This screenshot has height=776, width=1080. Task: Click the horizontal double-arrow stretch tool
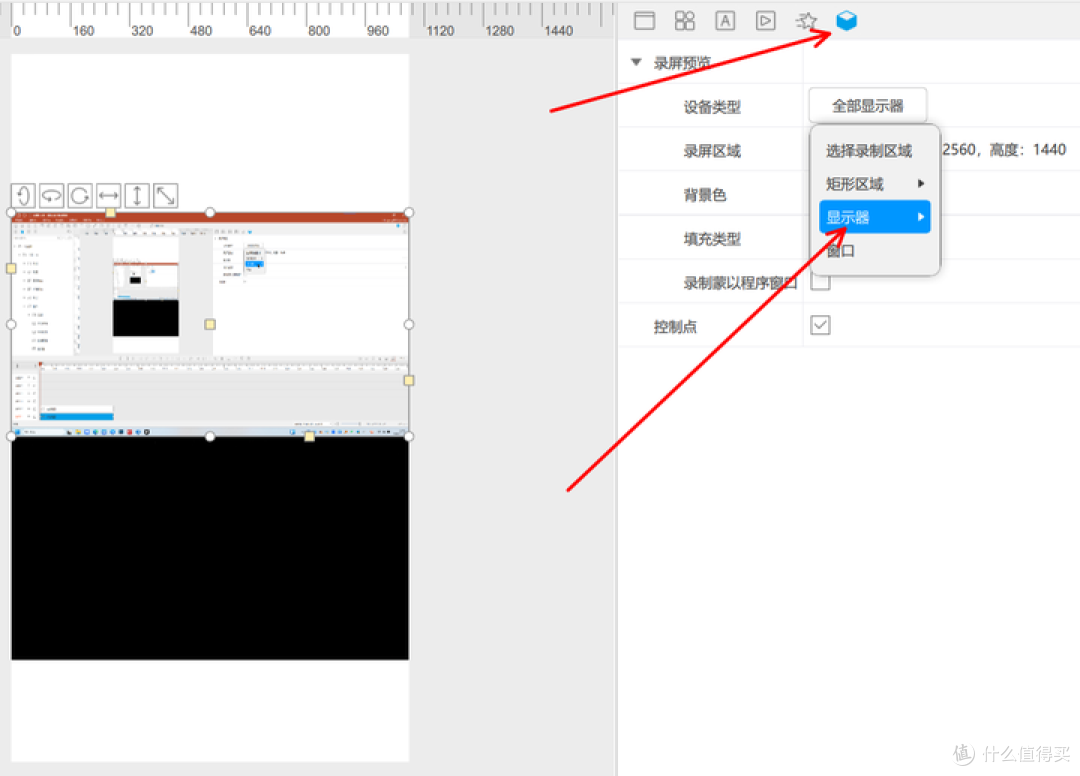pos(109,196)
